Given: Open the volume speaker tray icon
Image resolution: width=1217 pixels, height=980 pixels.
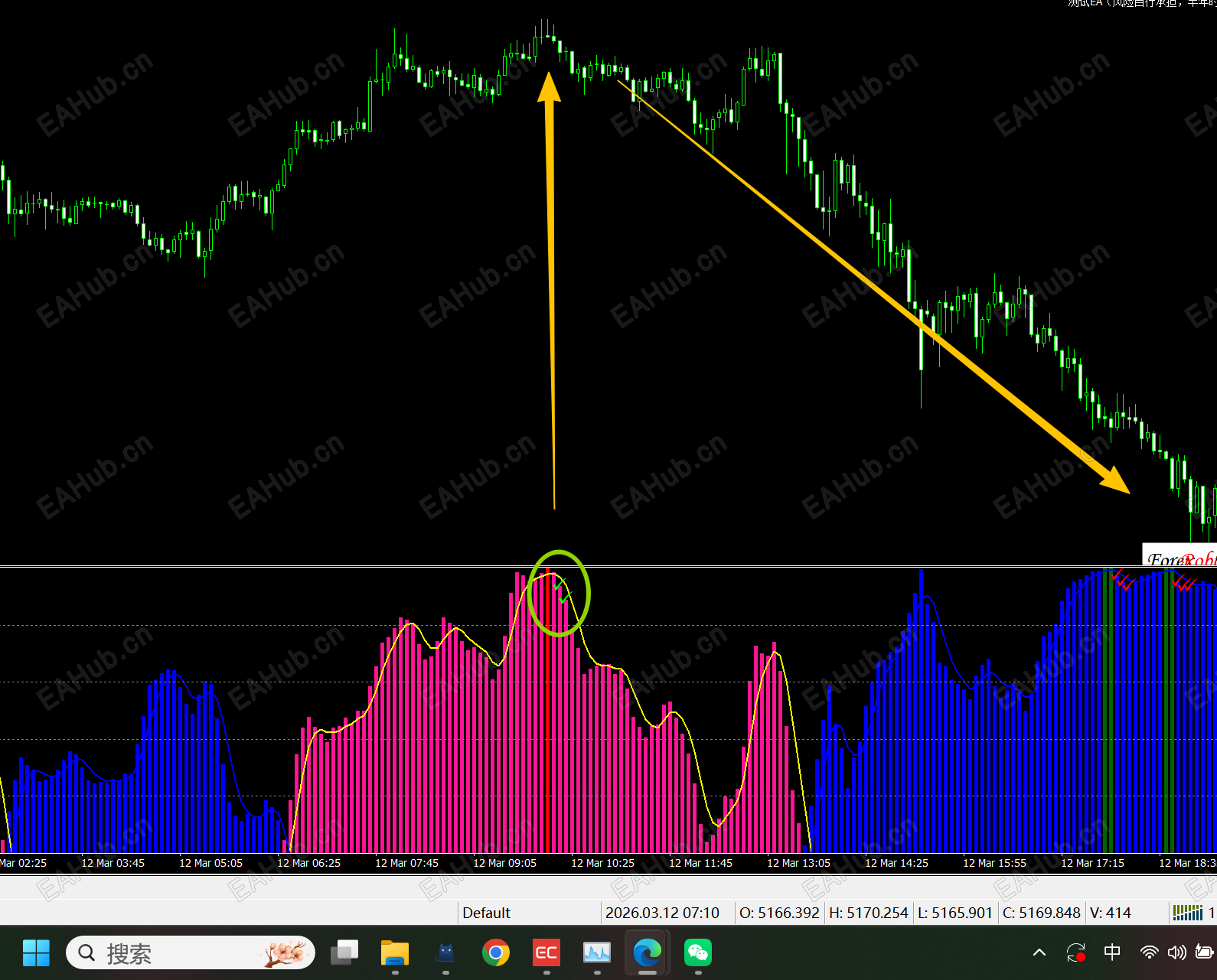Looking at the screenshot, I should pyautogui.click(x=1176, y=952).
